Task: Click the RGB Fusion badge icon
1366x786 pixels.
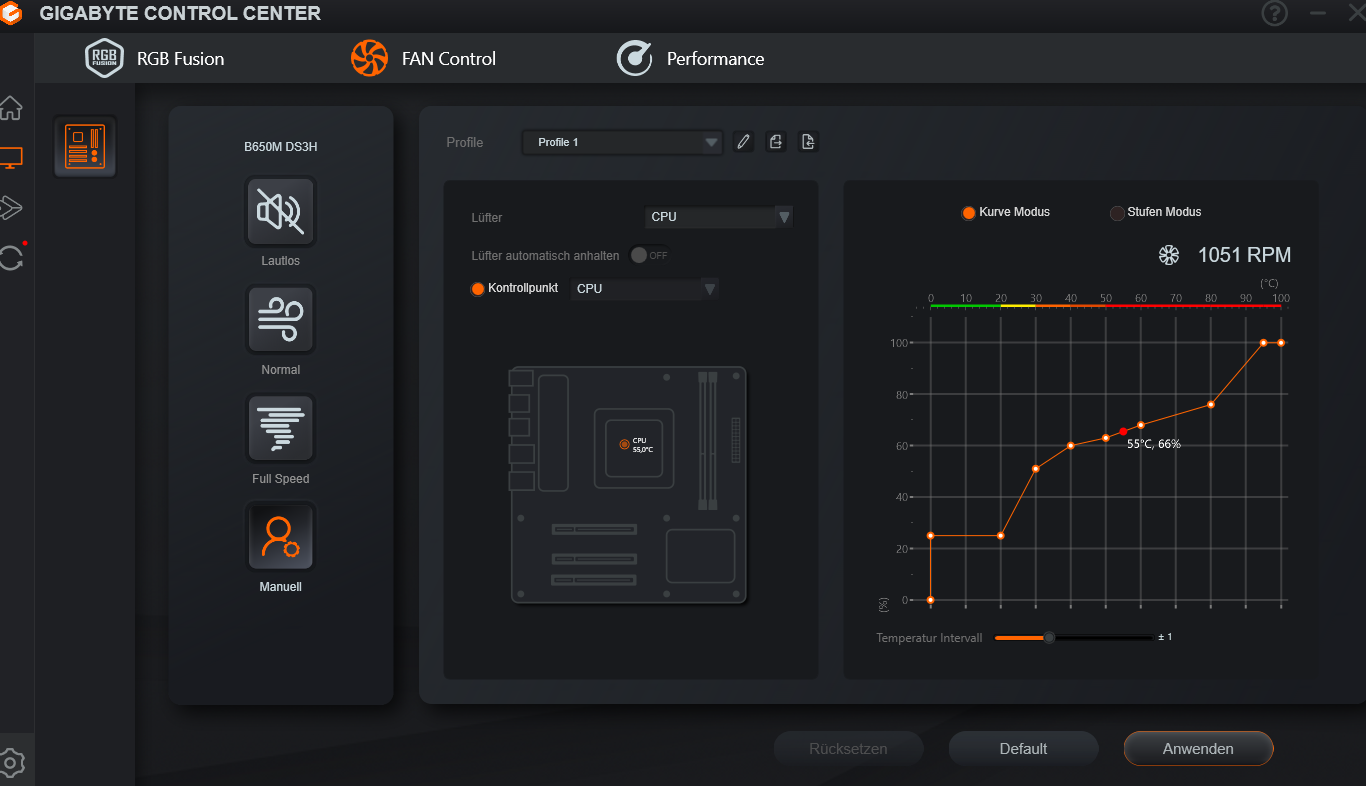Action: pyautogui.click(x=104, y=59)
